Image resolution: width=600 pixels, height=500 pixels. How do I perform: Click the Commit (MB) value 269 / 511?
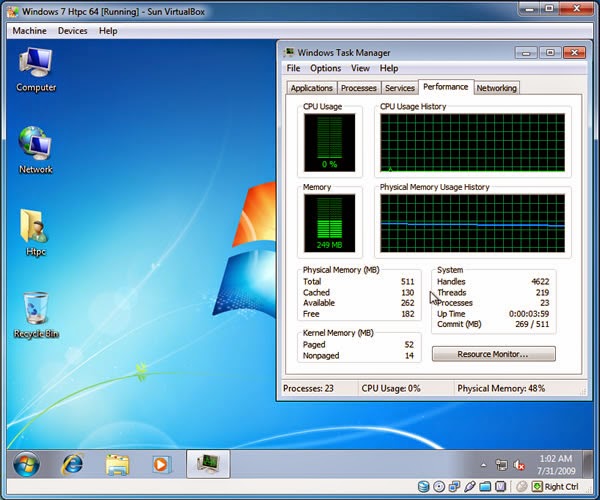coord(532,324)
